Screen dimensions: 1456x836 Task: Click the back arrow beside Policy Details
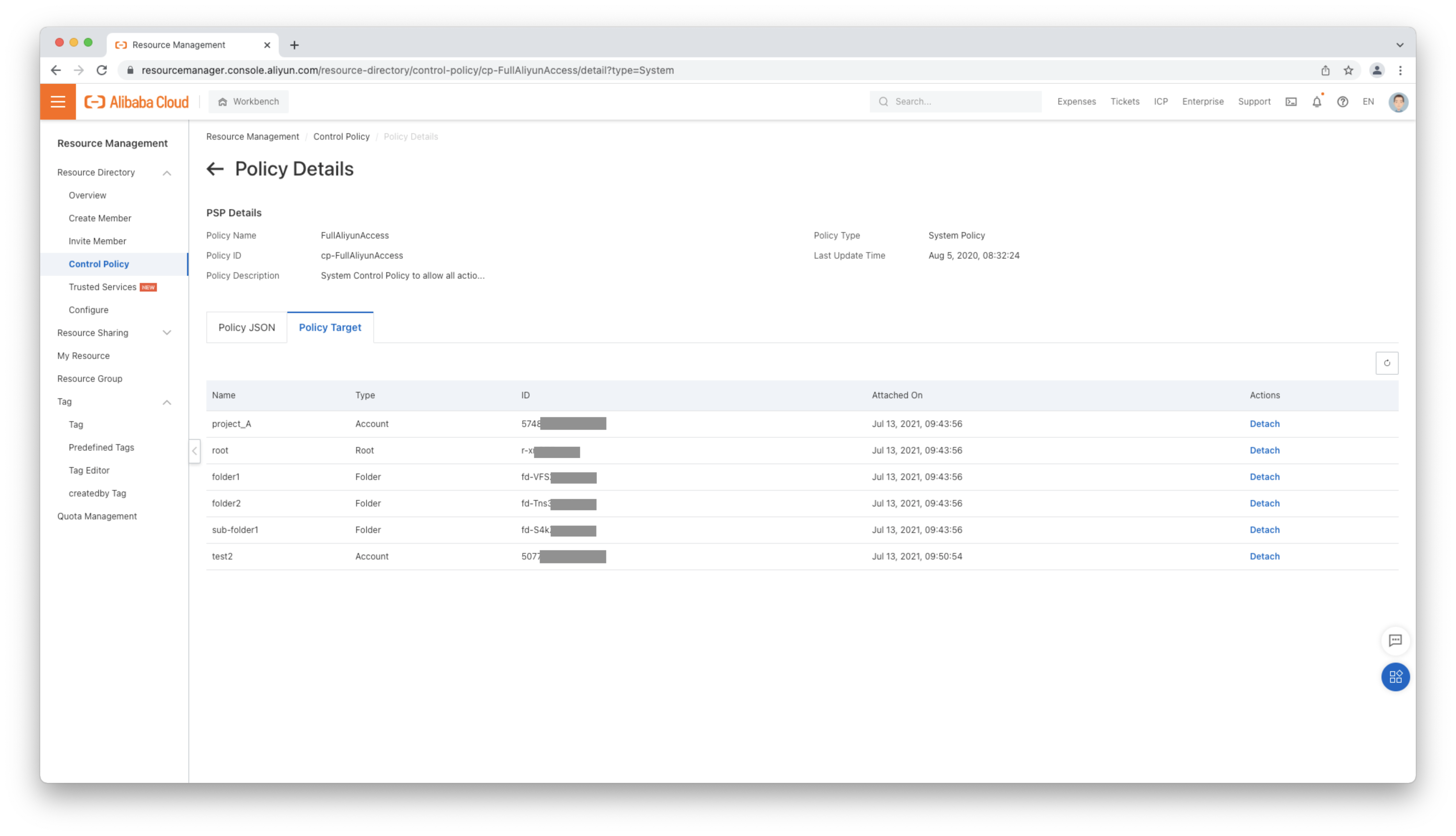pos(215,169)
